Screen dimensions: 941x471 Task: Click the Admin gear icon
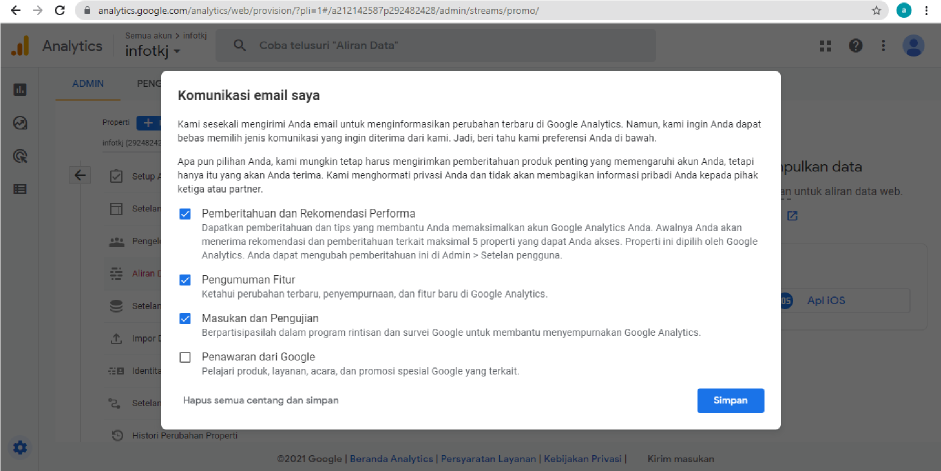click(x=20, y=448)
